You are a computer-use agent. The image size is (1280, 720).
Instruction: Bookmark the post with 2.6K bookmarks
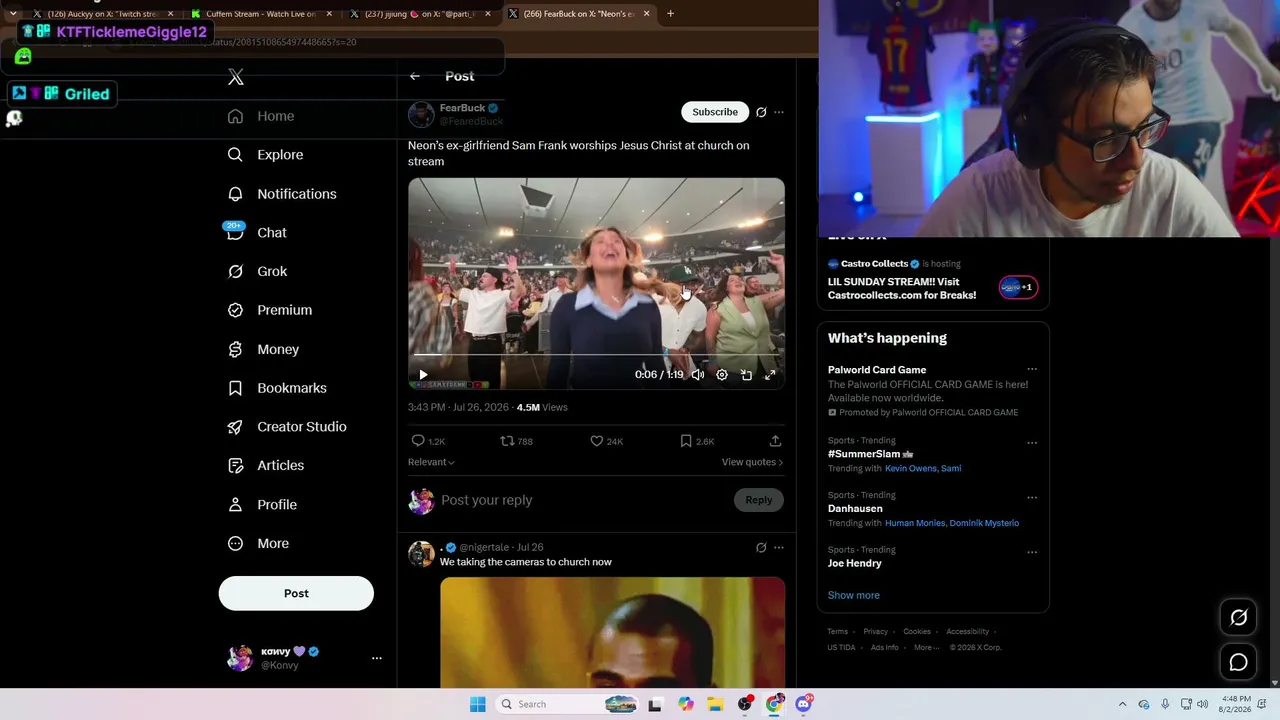point(686,441)
